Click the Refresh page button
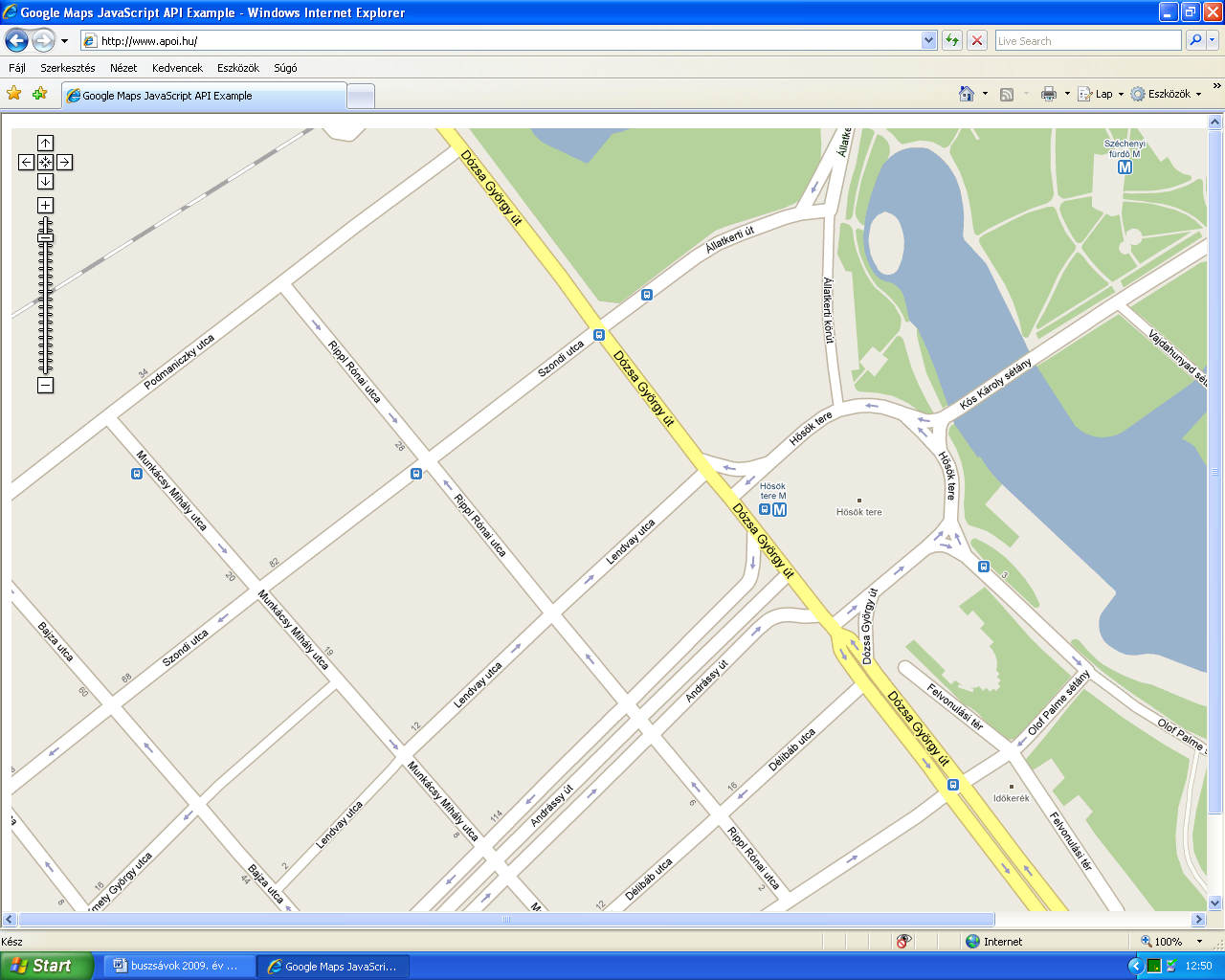The width and height of the screenshot is (1225, 980). 951,40
